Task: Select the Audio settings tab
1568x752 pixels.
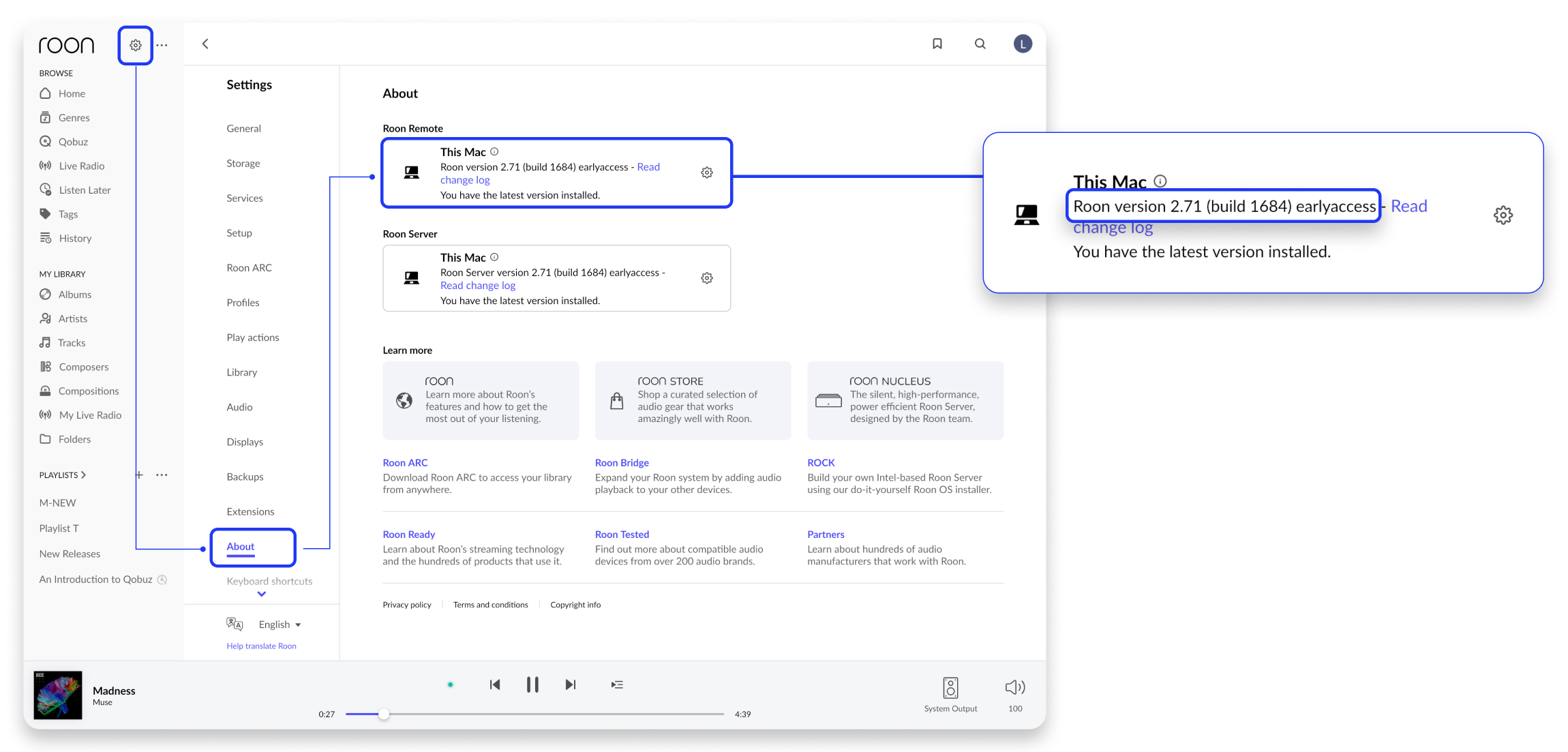Action: click(x=240, y=407)
